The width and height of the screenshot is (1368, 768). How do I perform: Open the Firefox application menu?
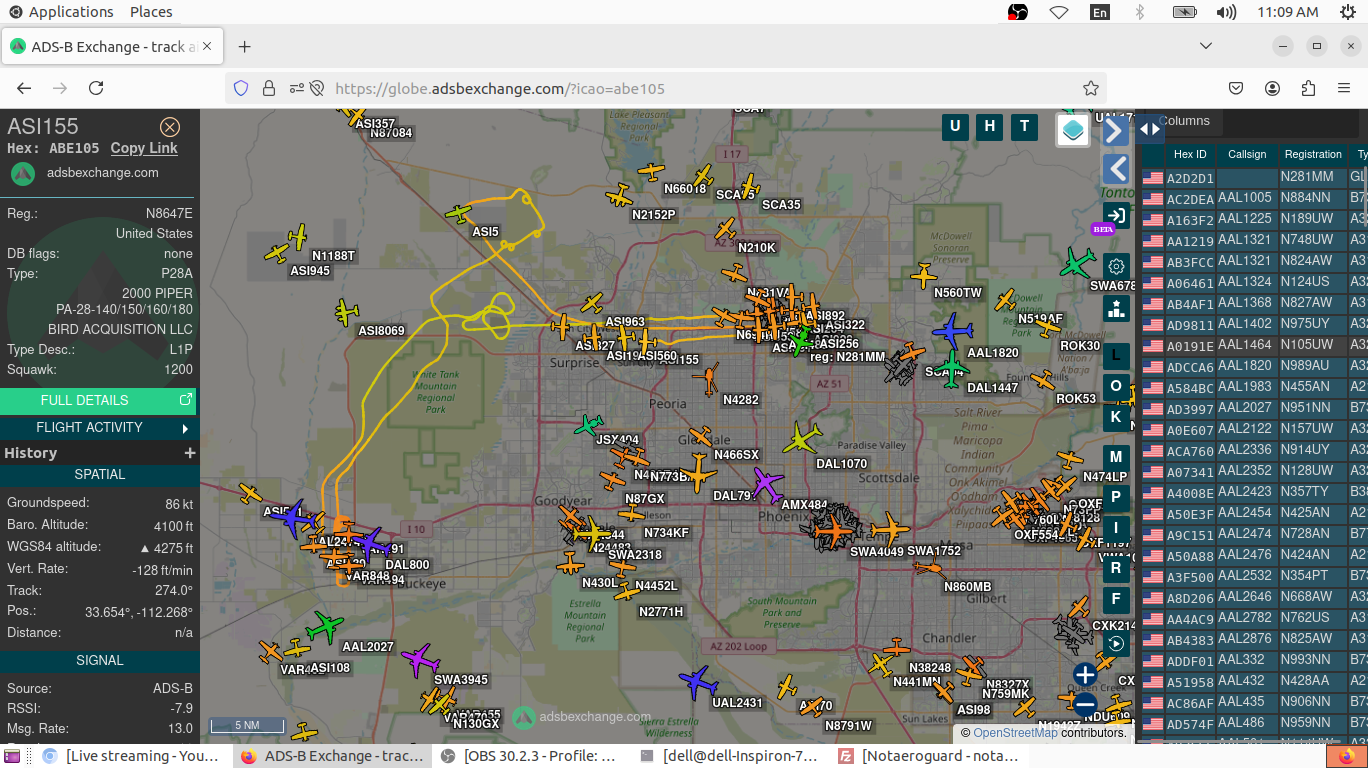[1344, 88]
